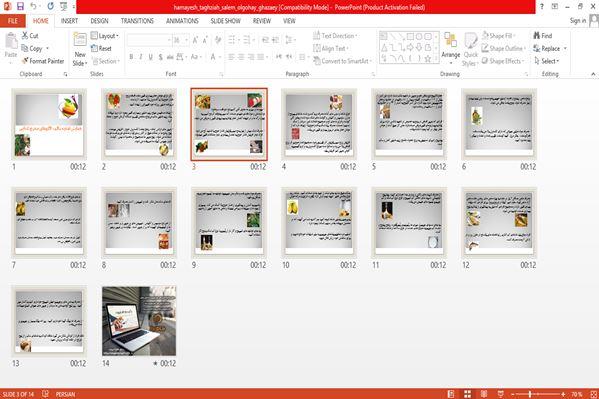
Task: Select slide 1 thumbnail
Action: tap(49, 124)
